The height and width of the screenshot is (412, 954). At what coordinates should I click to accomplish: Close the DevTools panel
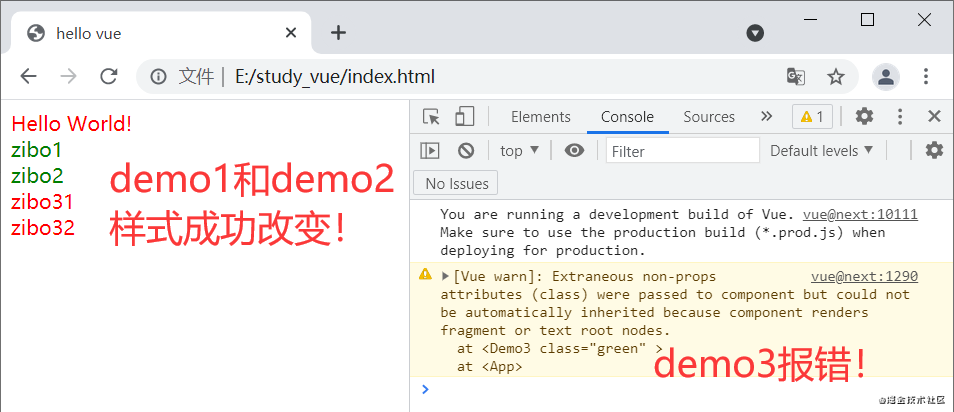pyautogui.click(x=935, y=116)
